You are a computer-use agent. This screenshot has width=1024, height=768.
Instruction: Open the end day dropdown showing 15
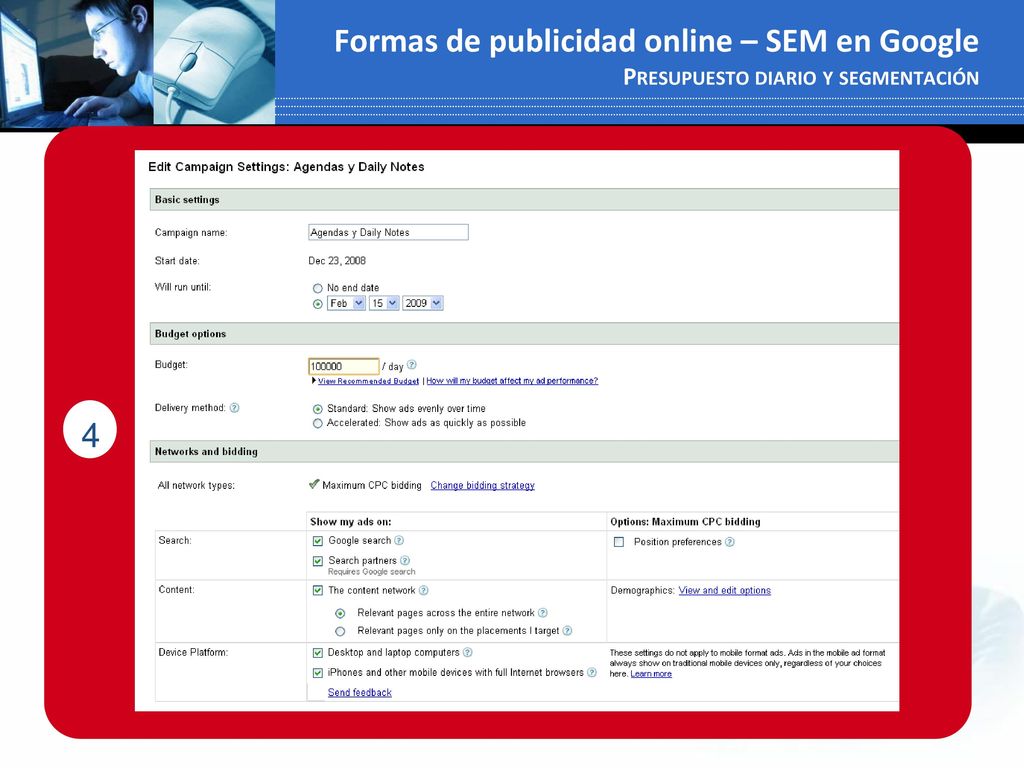coord(384,303)
